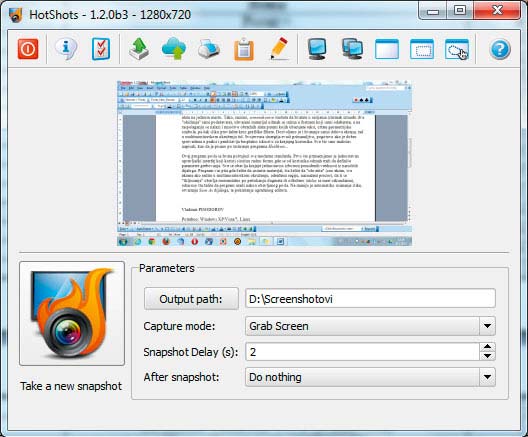Copy snapshot to clipboard icon
This screenshot has height=437, width=528.
(244, 50)
